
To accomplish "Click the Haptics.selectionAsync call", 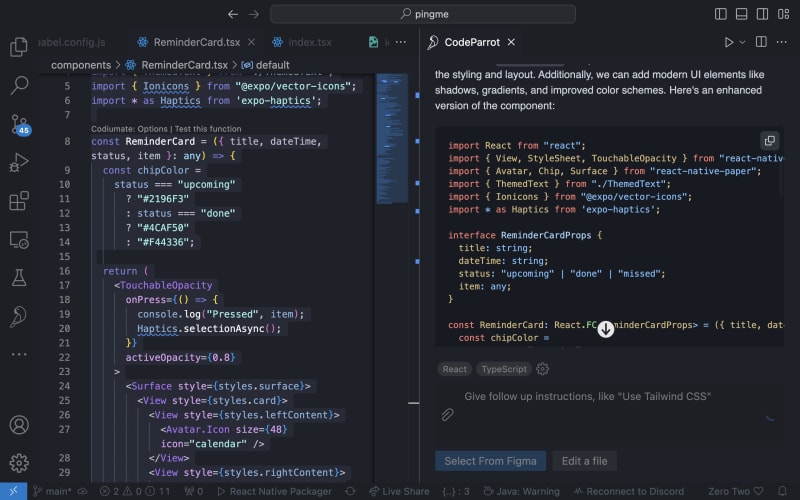I will (x=209, y=329).
